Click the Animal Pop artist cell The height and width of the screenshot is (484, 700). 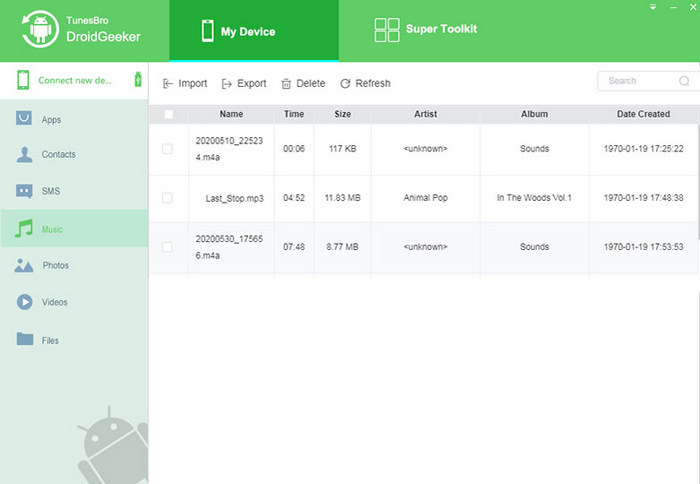(x=425, y=198)
